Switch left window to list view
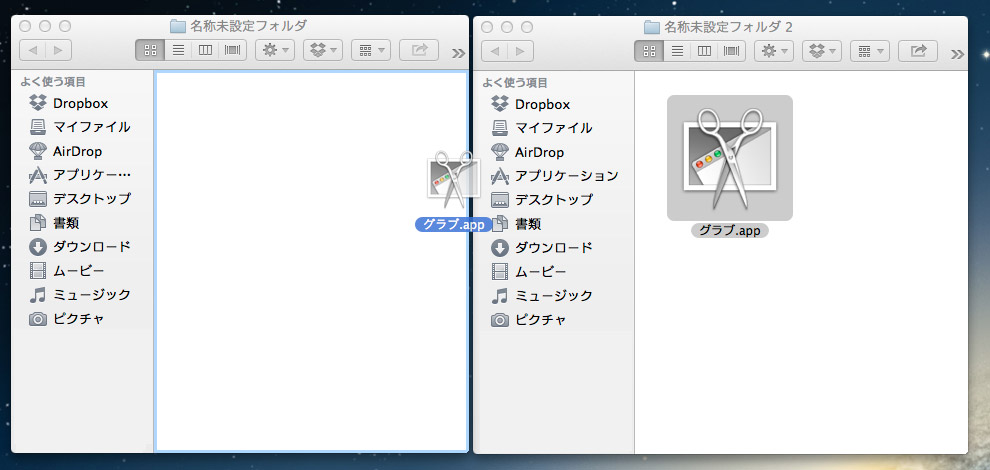 point(178,51)
